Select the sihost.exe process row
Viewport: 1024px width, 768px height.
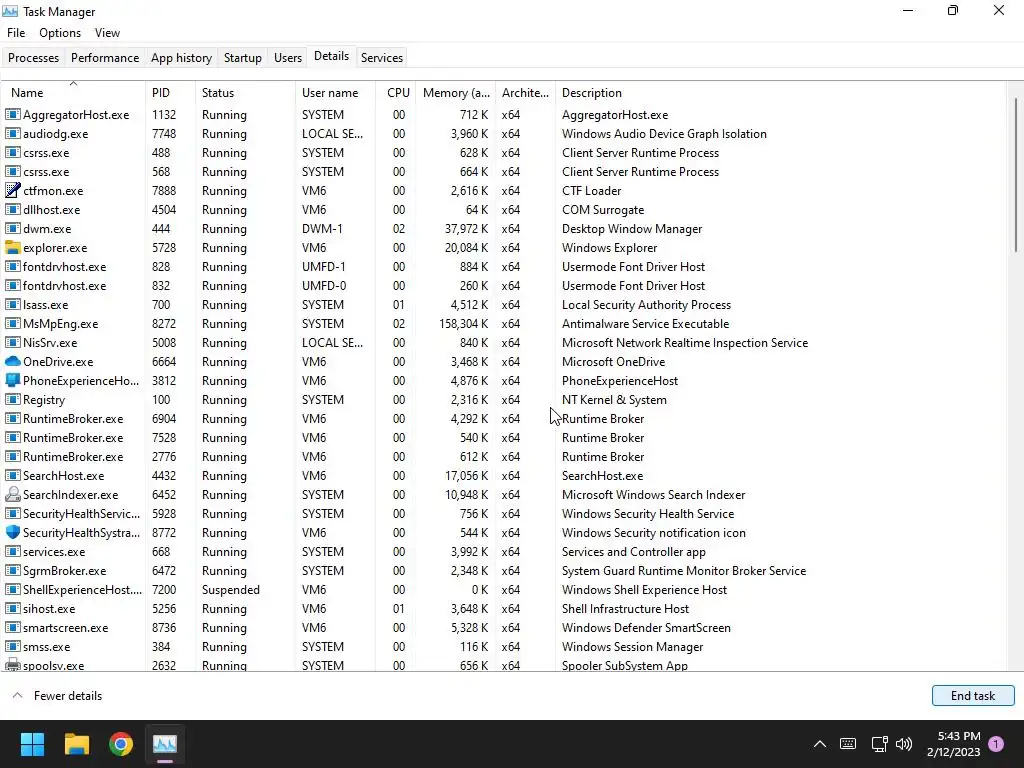pos(504,608)
